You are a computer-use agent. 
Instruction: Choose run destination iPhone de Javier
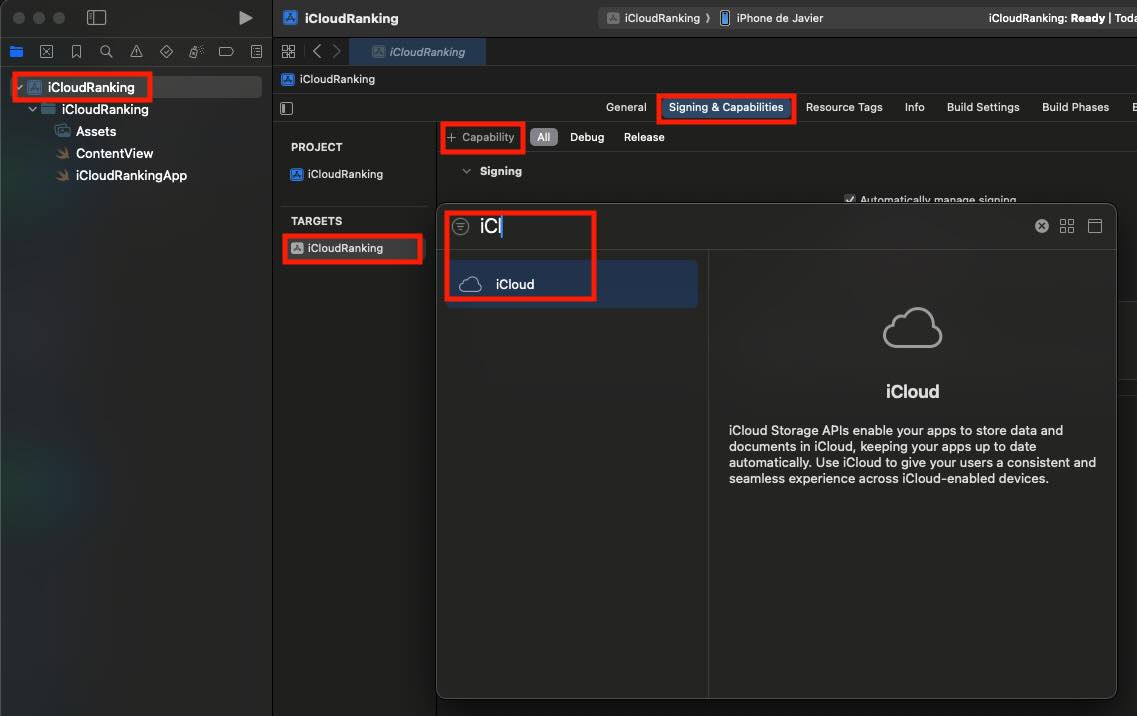[772, 18]
